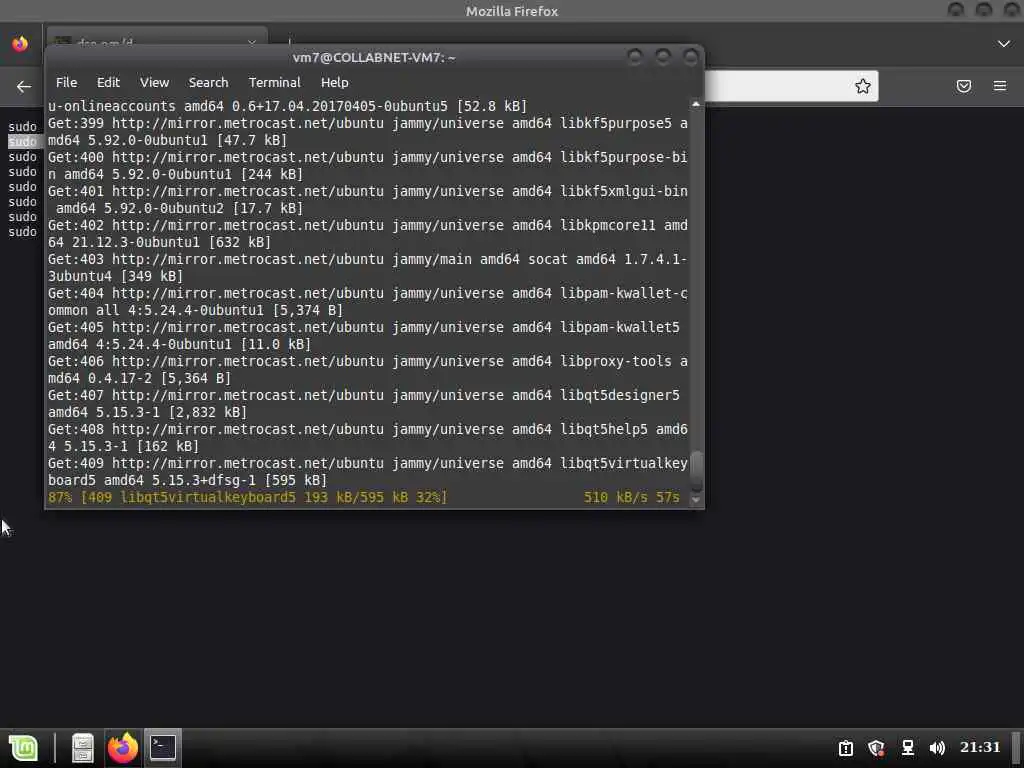Open the terminal Edit menu
1024x768 pixels.
(108, 82)
